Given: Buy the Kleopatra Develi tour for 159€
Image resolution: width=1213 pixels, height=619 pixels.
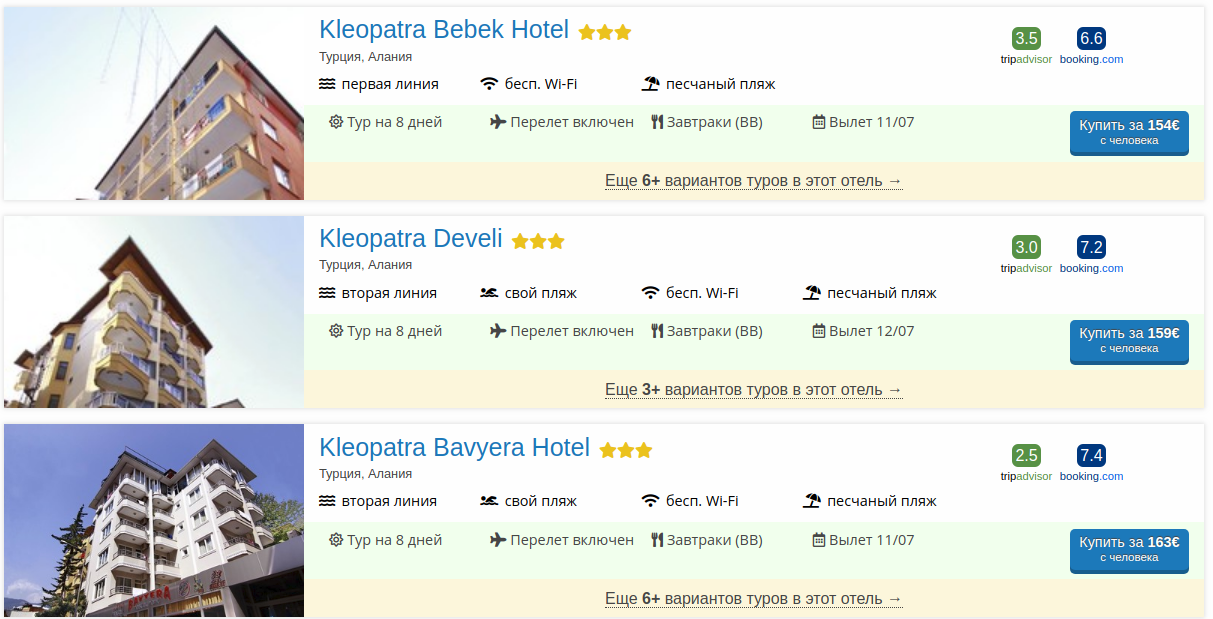Looking at the screenshot, I should (1129, 341).
